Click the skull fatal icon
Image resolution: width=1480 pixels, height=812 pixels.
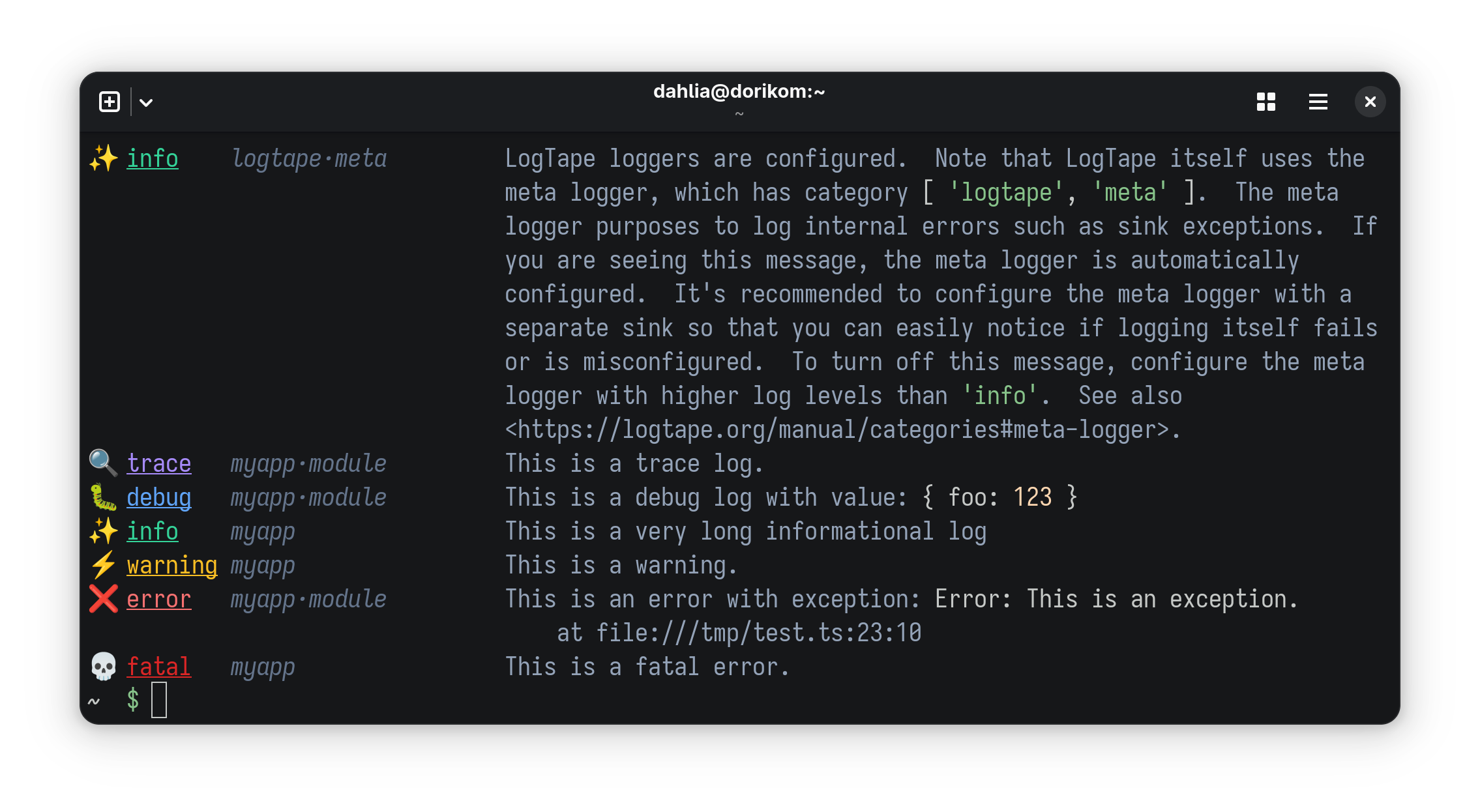pos(104,667)
